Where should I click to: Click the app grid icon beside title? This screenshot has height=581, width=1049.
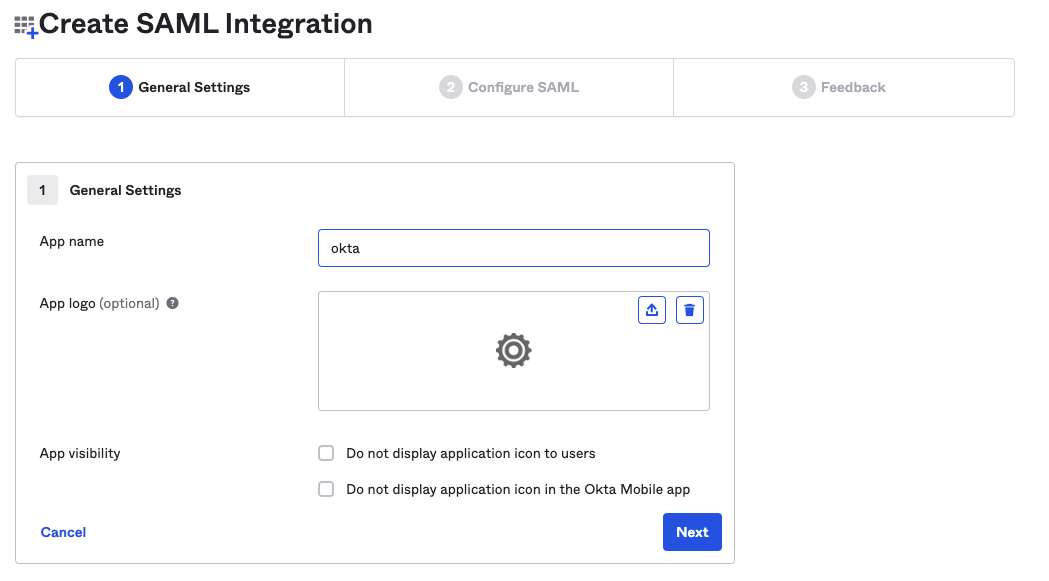[25, 27]
